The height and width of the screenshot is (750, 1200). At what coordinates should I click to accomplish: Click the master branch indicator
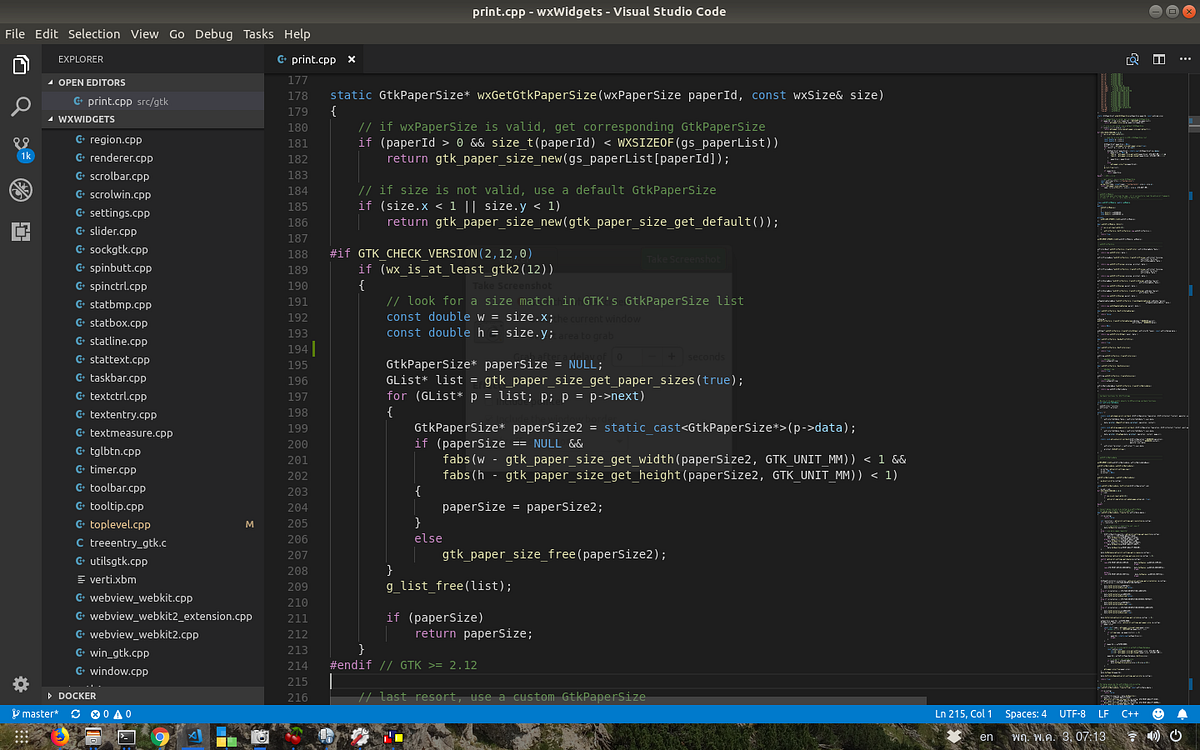34,714
